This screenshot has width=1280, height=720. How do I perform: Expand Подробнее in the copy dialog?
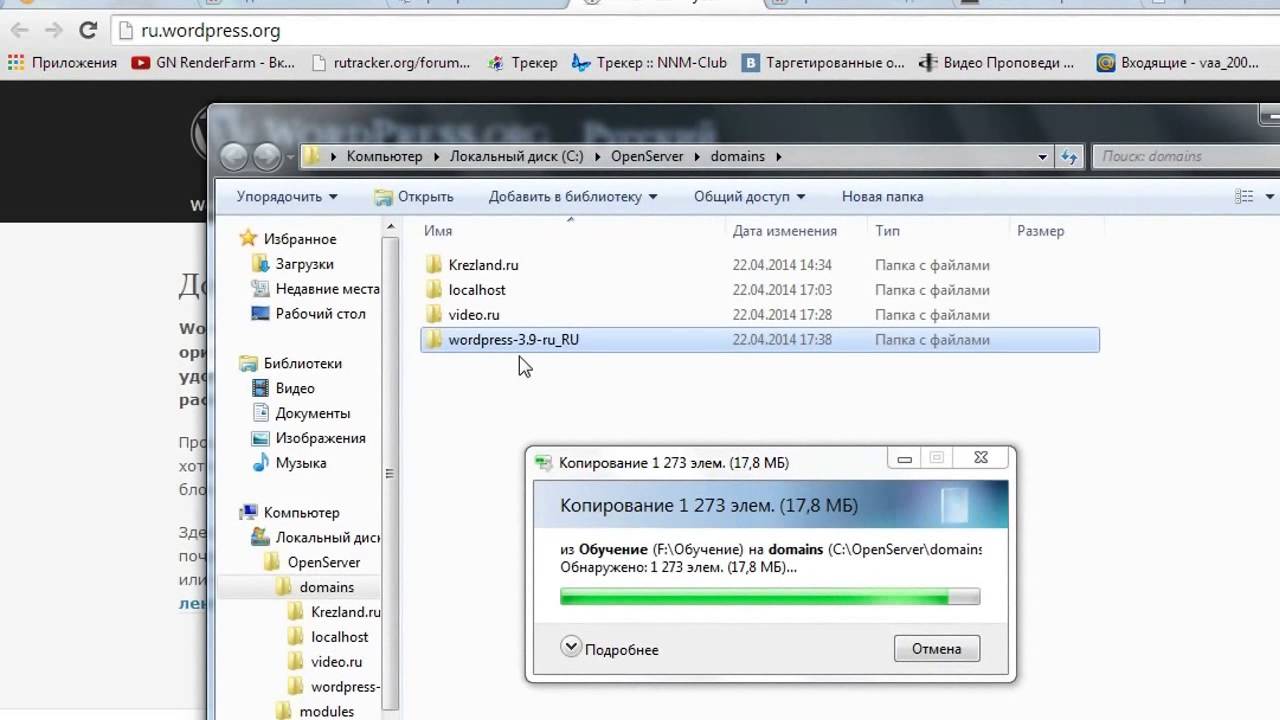click(610, 648)
